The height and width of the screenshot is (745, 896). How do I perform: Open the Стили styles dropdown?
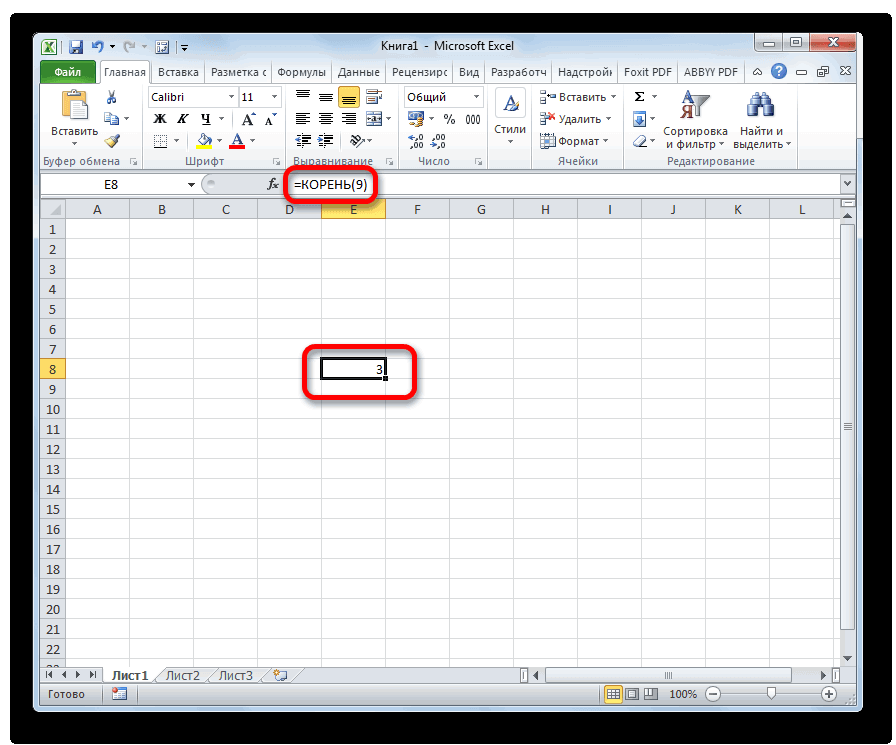click(x=510, y=118)
